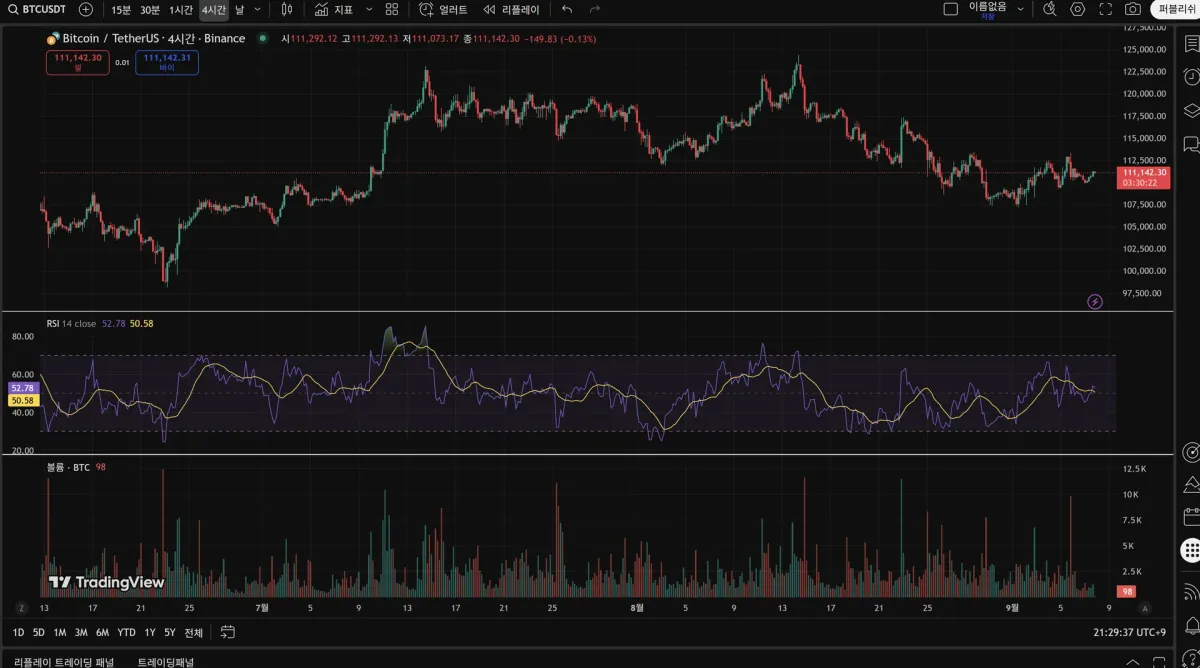Click the TradingView logo

click(x=106, y=582)
